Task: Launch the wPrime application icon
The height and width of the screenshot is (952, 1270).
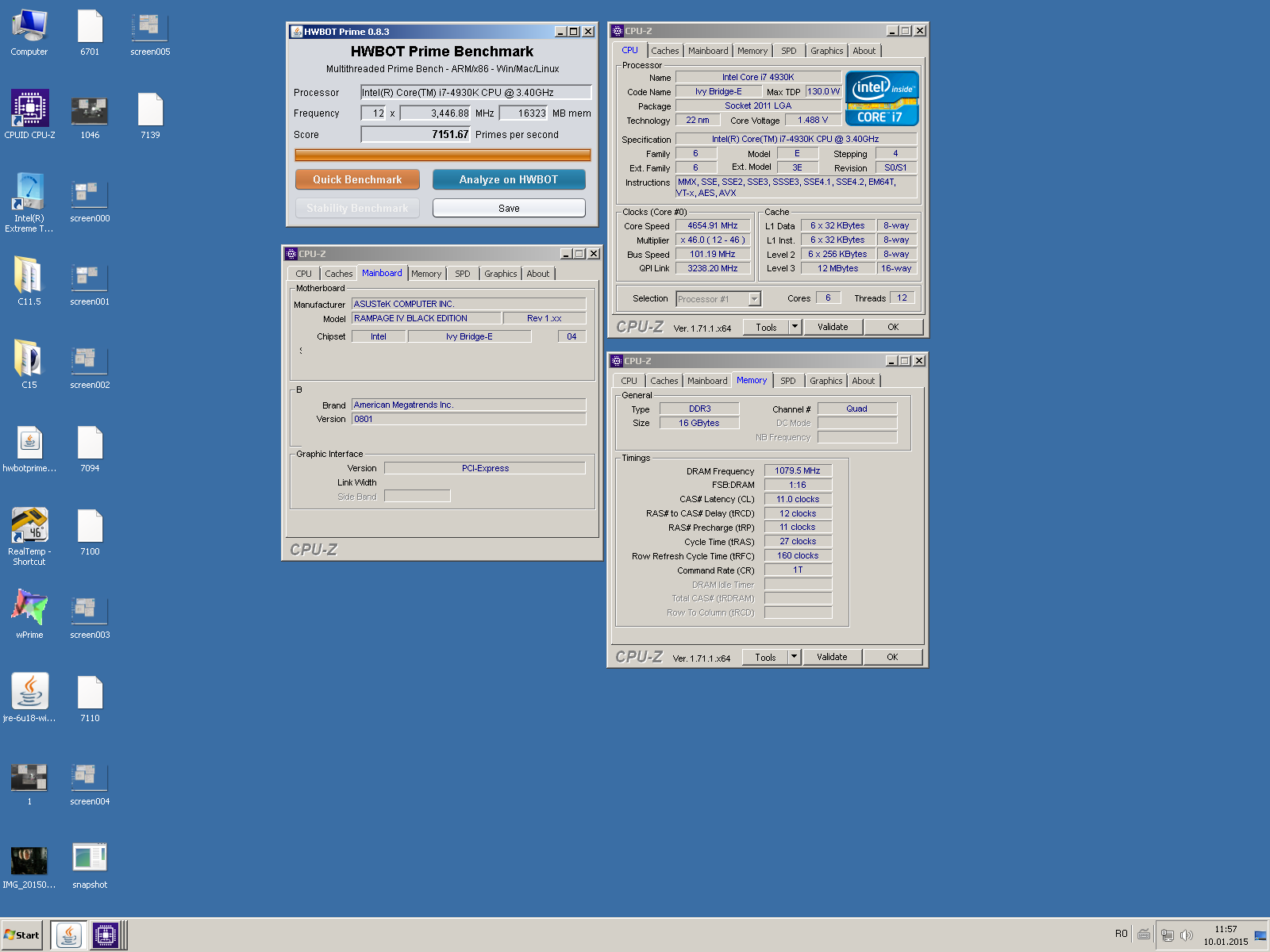Action: point(29,612)
